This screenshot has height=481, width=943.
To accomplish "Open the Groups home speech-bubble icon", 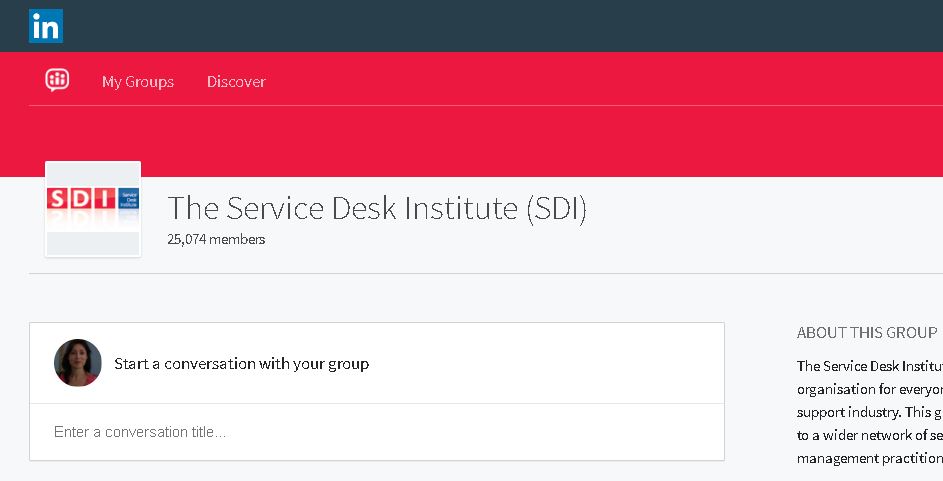I will 57,79.
